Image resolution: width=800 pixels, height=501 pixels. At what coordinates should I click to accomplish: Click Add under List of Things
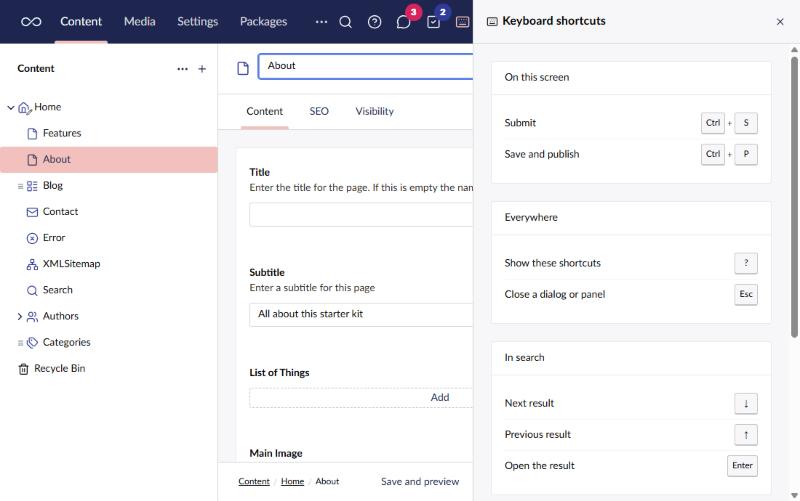pyautogui.click(x=440, y=397)
